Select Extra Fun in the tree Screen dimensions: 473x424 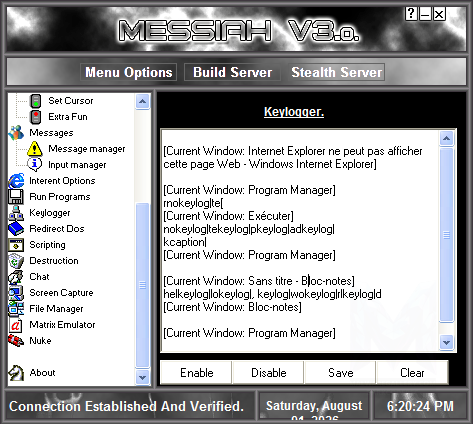pos(68,117)
